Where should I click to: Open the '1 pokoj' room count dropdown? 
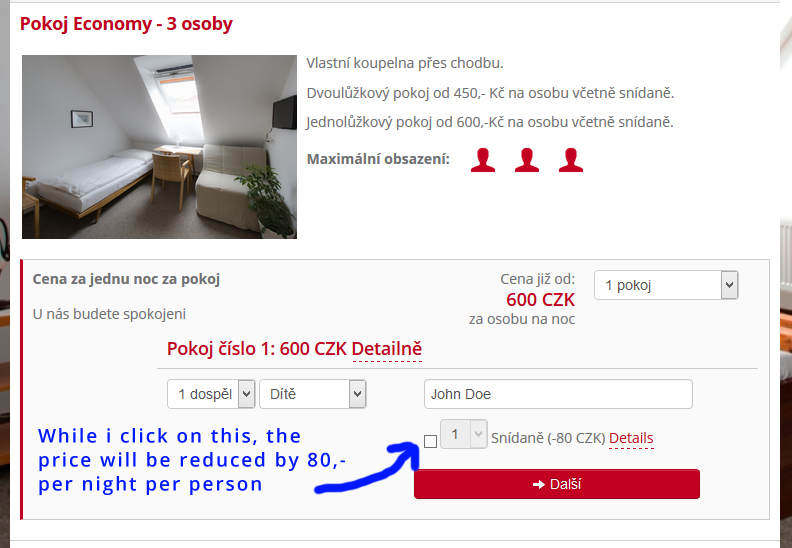[x=666, y=285]
